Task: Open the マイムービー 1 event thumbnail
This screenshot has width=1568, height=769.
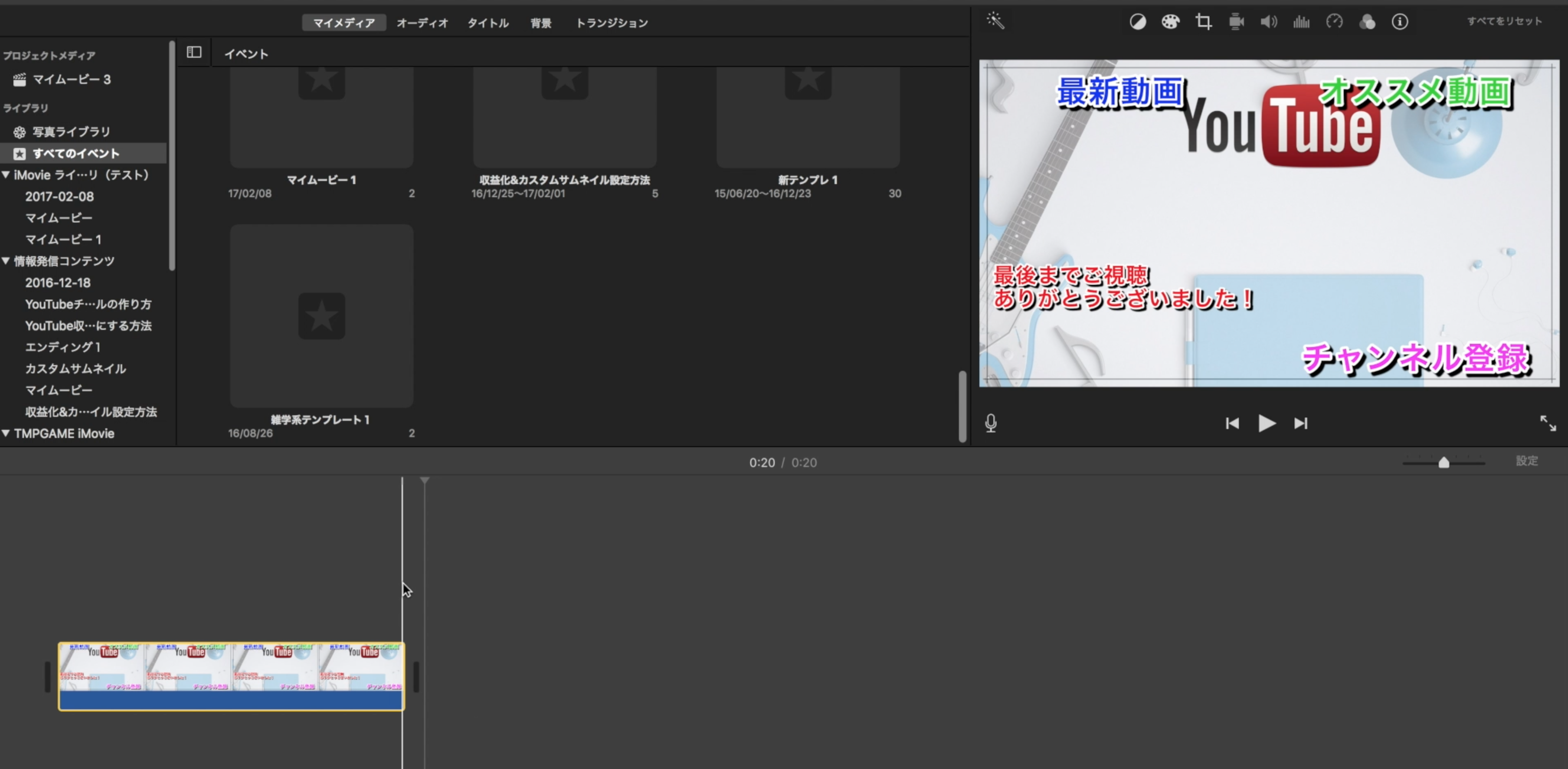Action: coord(321,117)
